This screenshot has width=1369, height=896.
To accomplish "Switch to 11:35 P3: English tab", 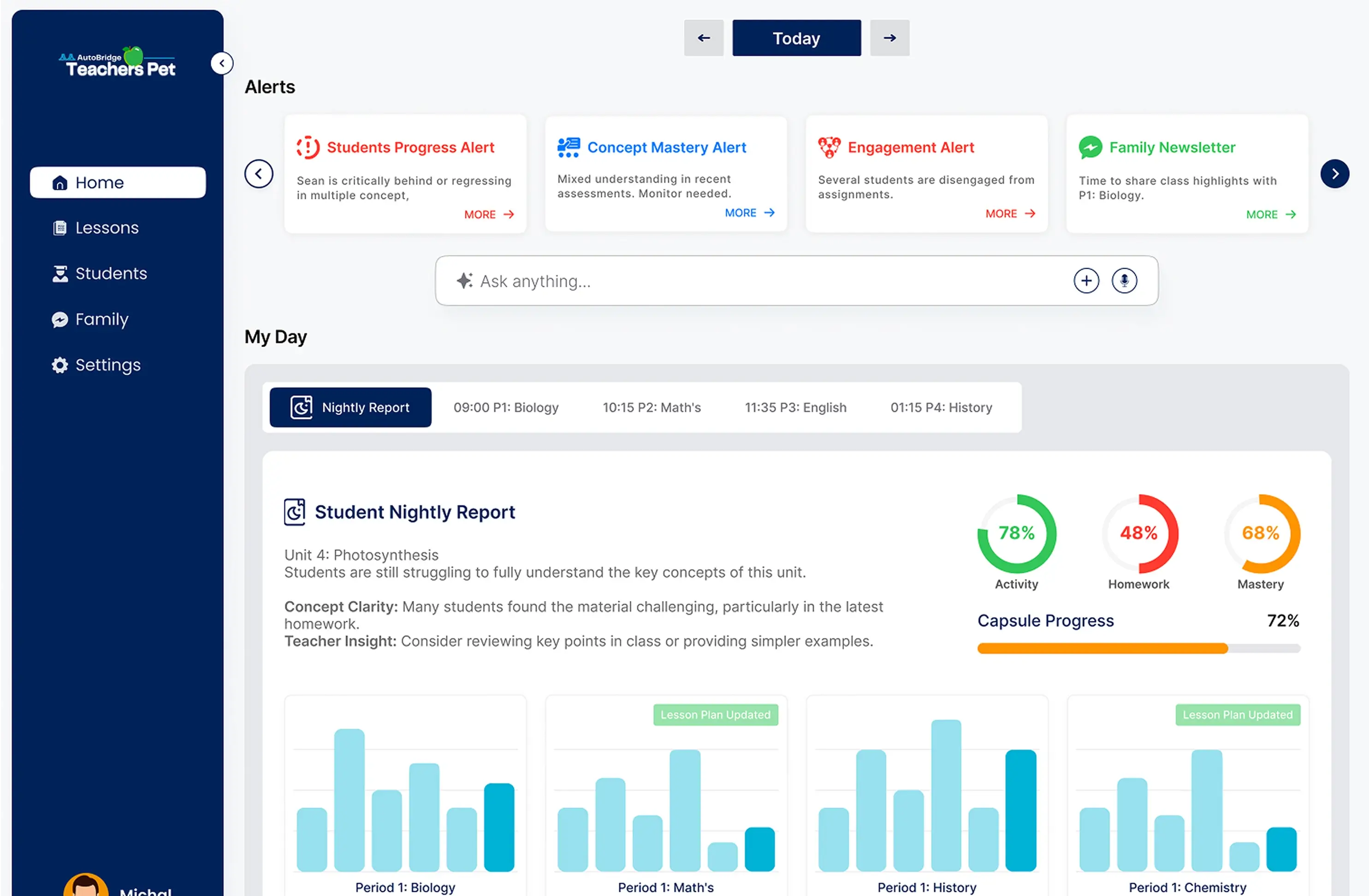I will point(795,408).
